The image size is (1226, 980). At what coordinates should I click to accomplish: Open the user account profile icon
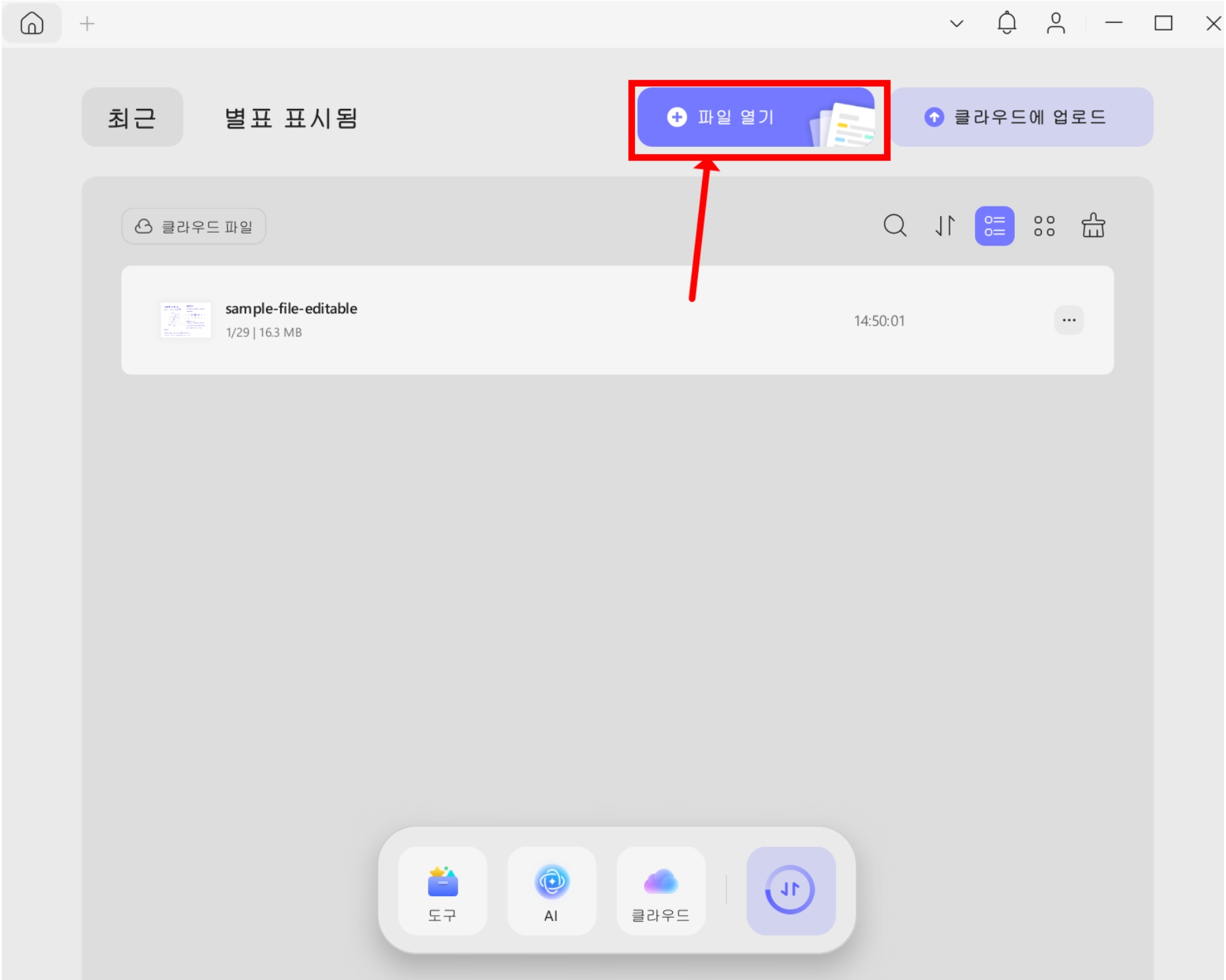[1055, 24]
